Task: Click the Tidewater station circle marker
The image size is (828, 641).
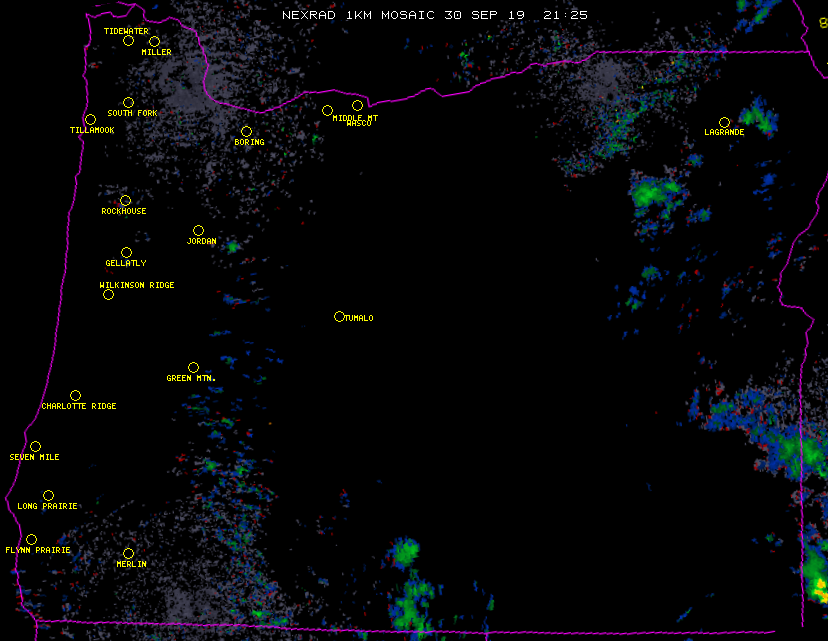Action: (x=128, y=40)
